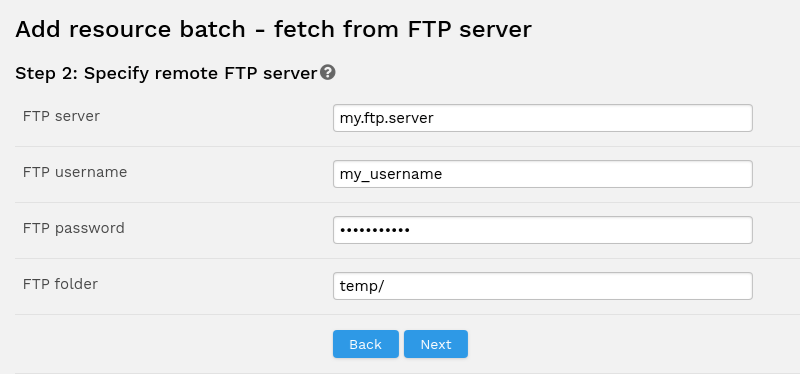Click the "FTP username" label text
This screenshot has width=800, height=374.
(75, 172)
